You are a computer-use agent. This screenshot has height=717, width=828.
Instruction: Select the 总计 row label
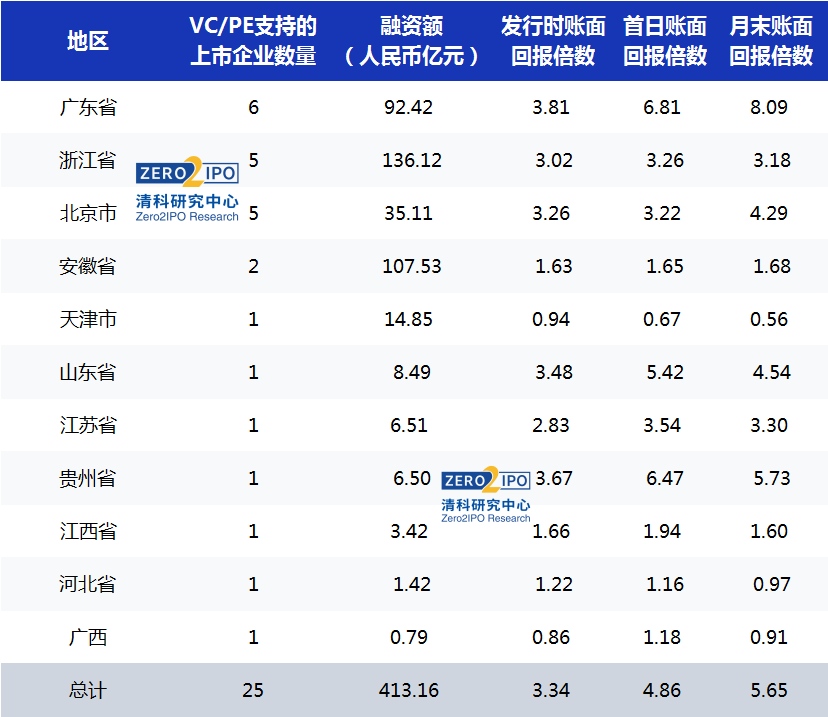point(88,690)
